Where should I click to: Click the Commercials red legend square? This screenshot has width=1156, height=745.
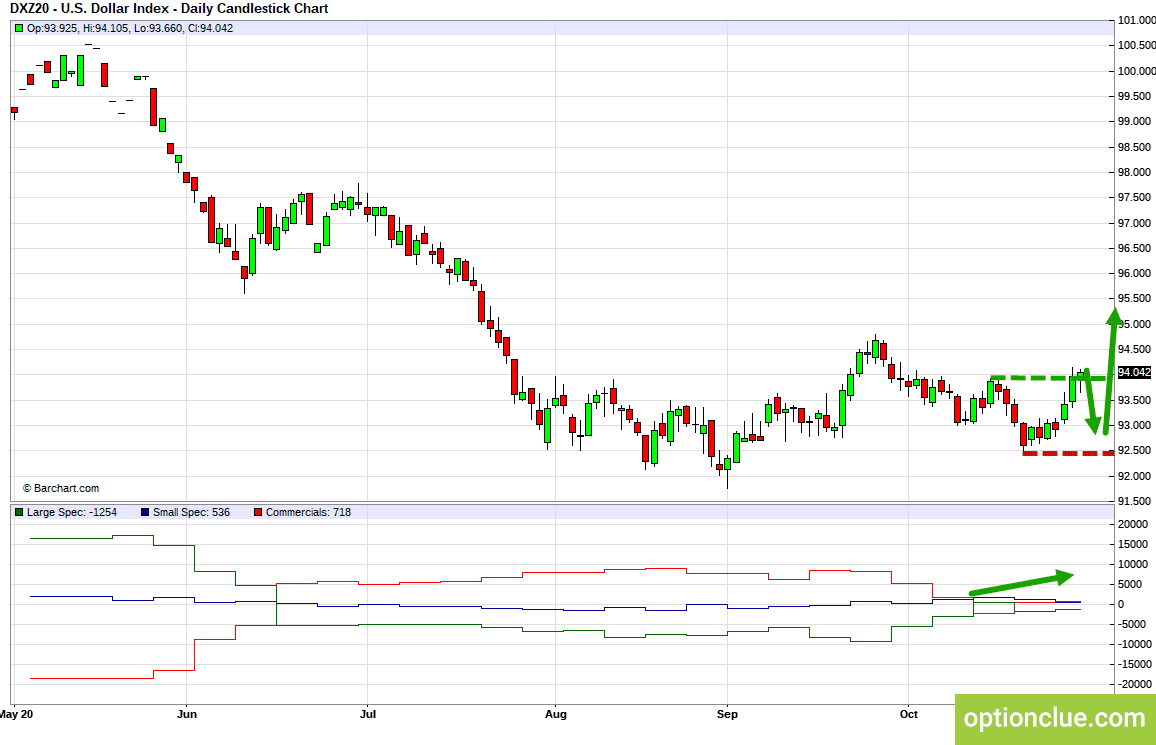258,512
